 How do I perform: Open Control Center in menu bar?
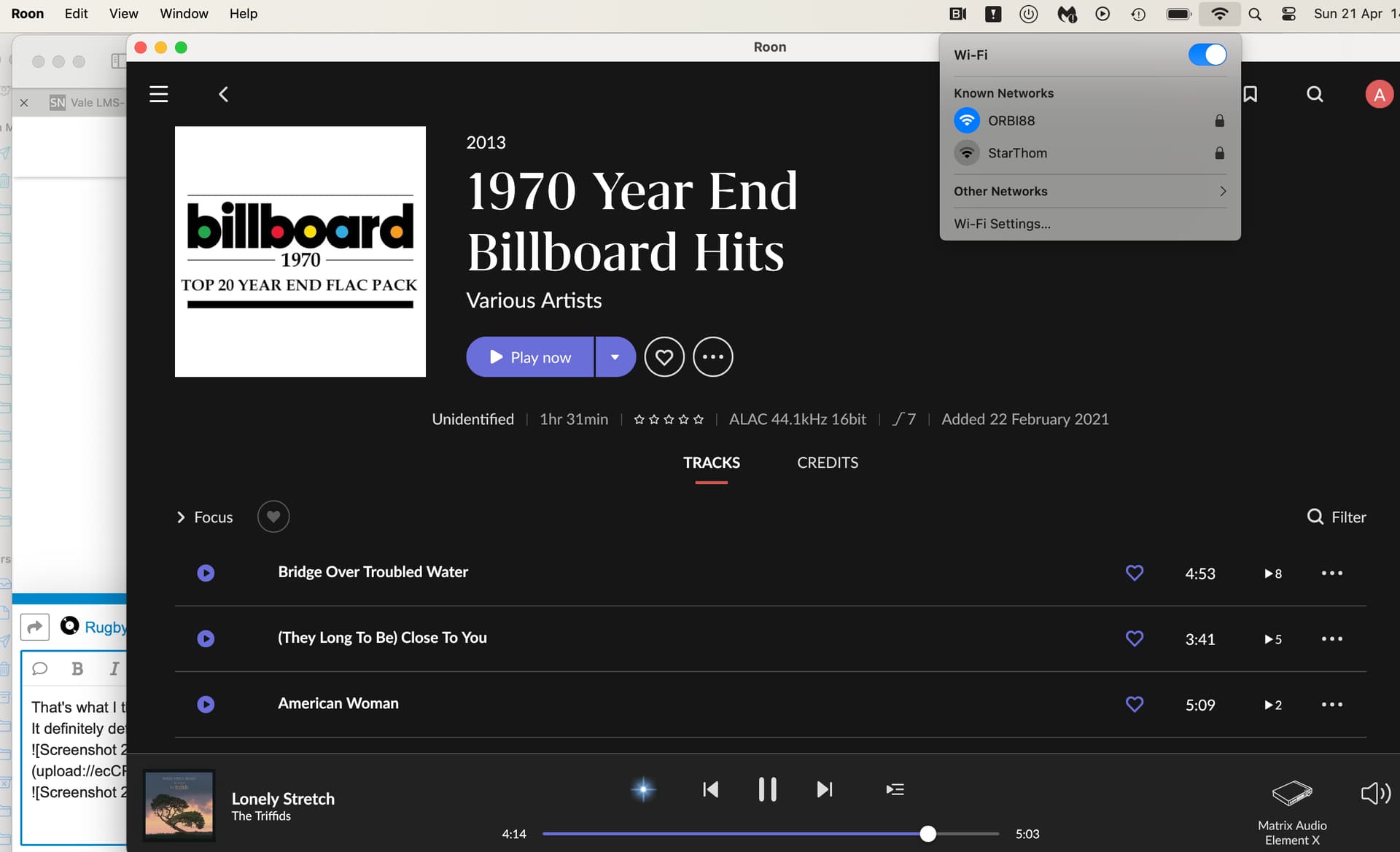tap(1289, 14)
